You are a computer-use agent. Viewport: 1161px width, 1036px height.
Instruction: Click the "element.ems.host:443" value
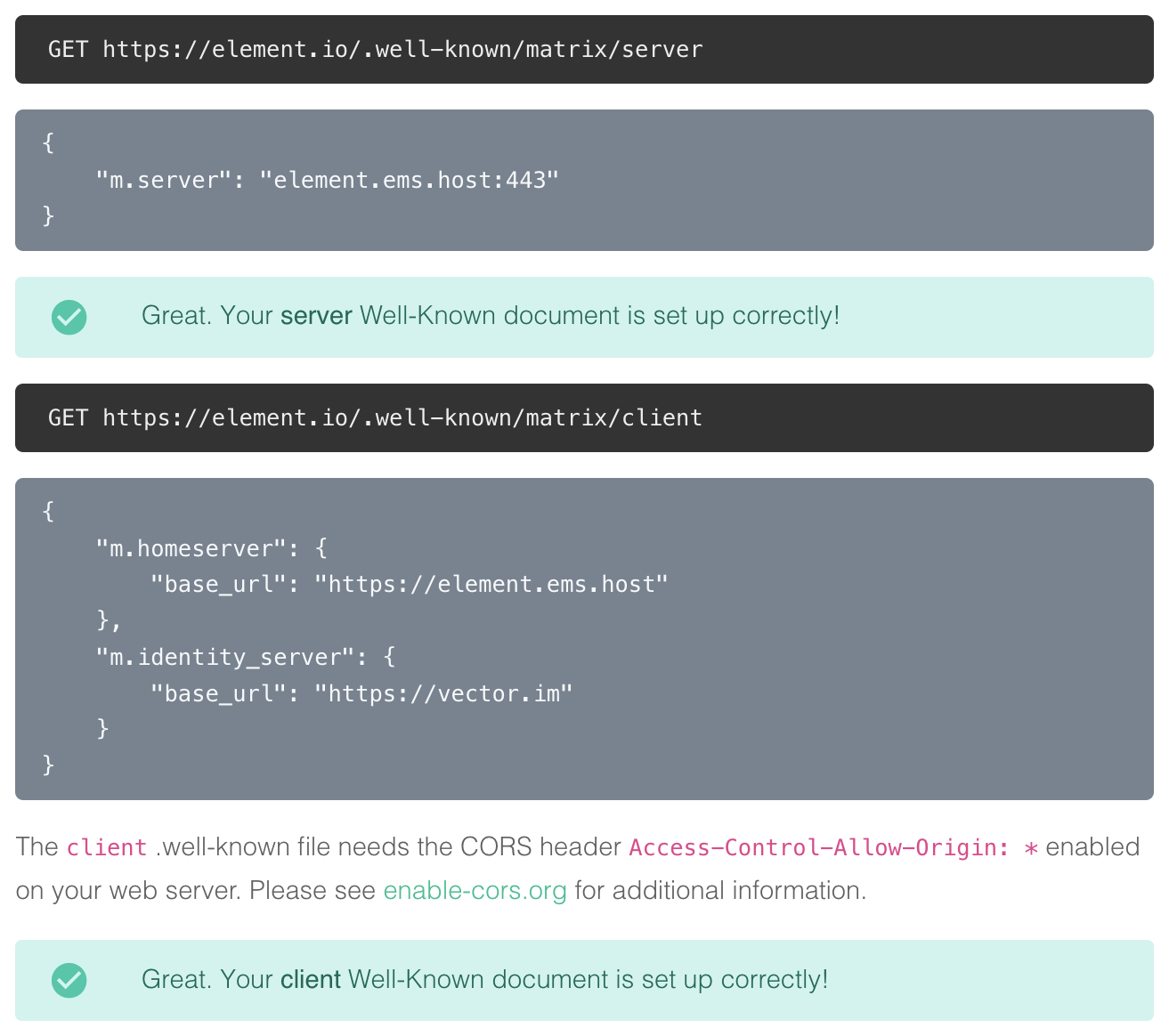(x=410, y=181)
